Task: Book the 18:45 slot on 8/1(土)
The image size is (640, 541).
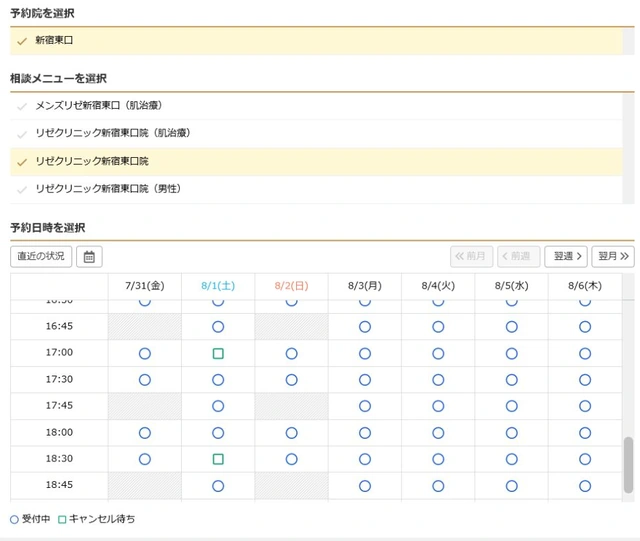Action: click(218, 486)
